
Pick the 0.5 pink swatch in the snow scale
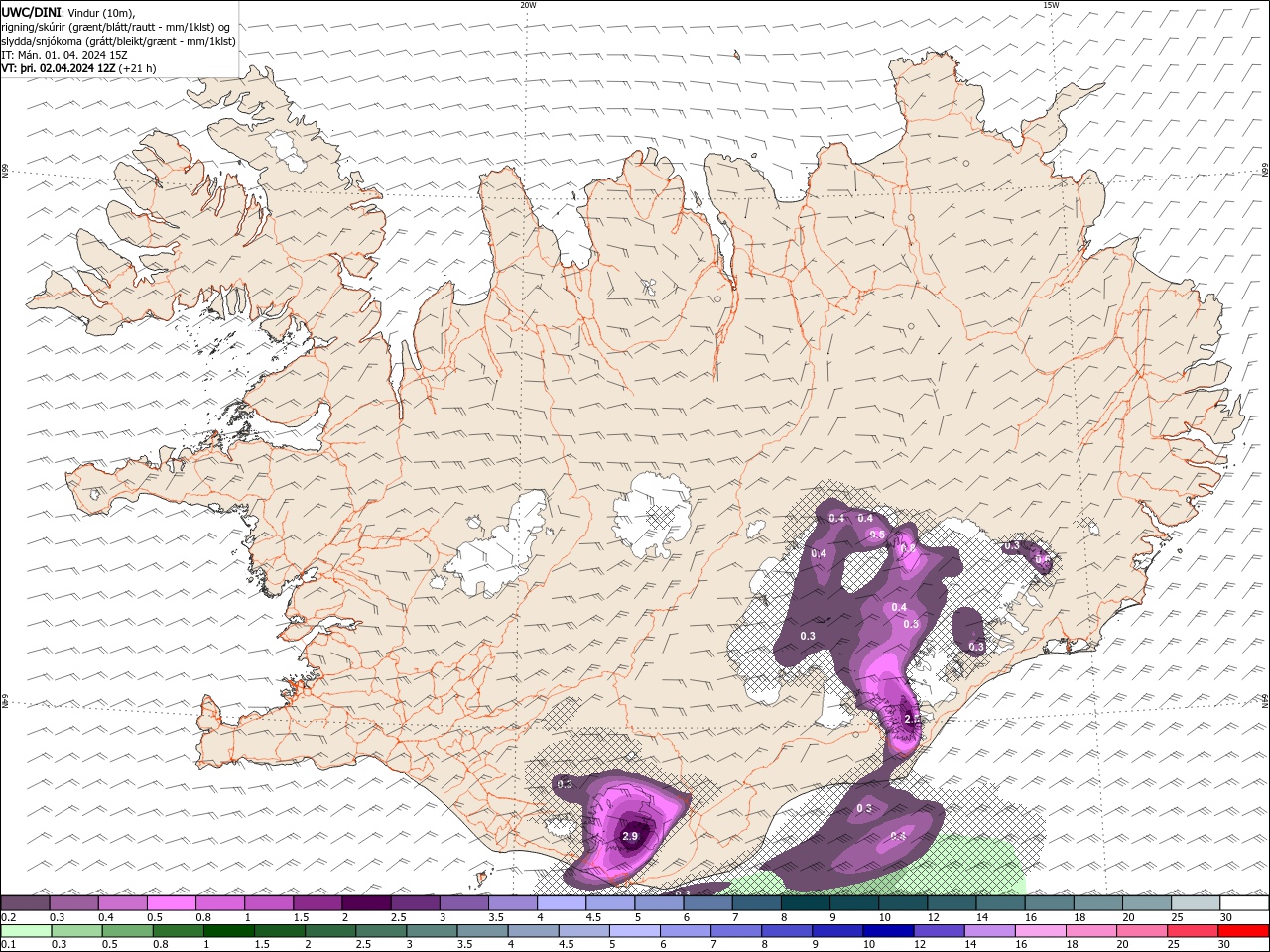click(x=171, y=902)
